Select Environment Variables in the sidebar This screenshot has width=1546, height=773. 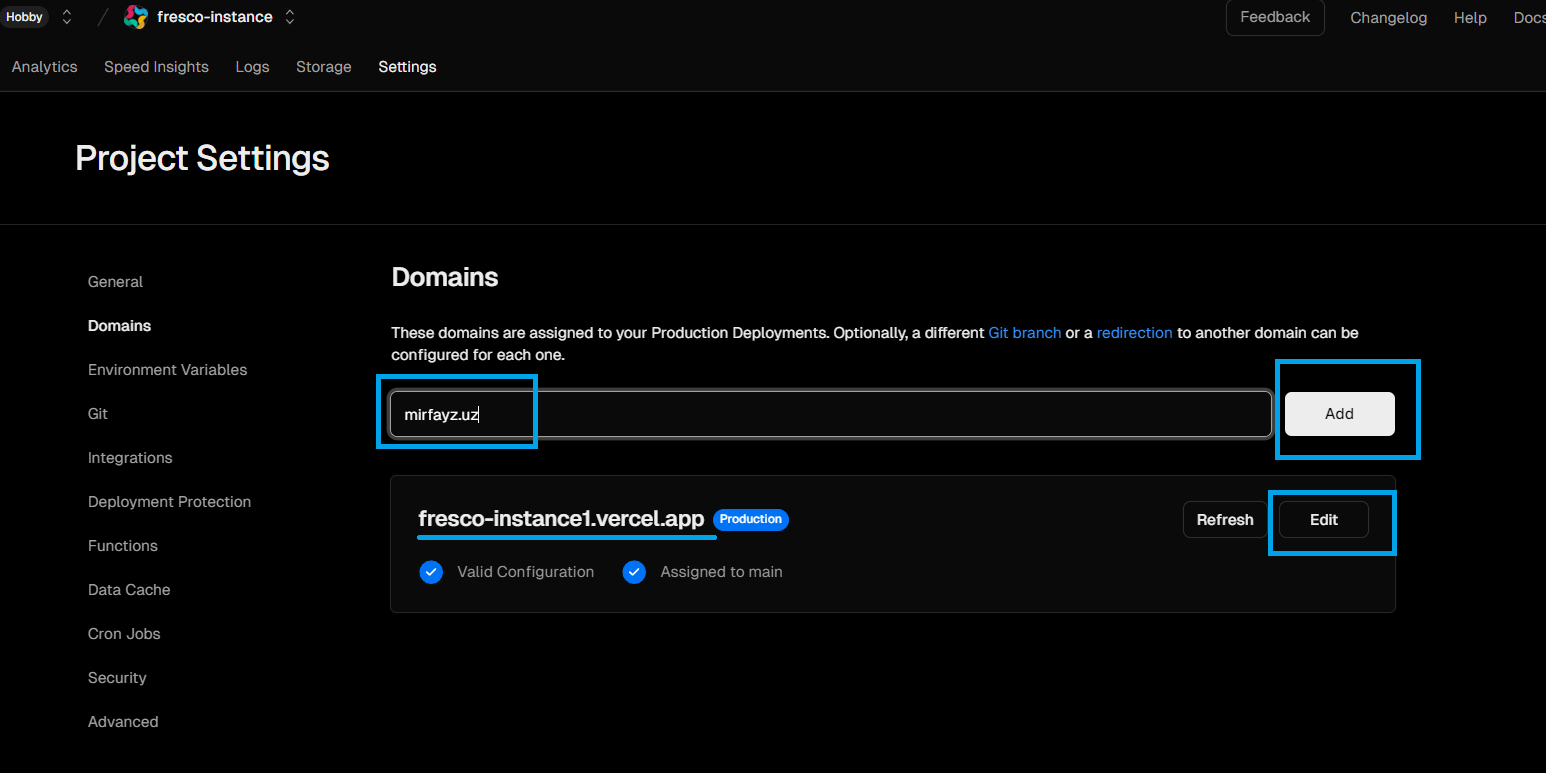point(167,370)
